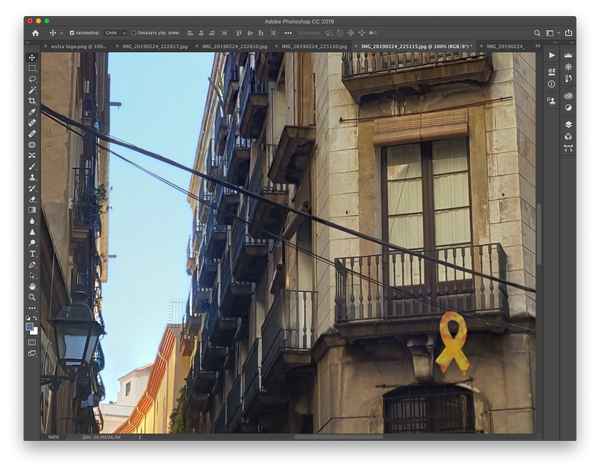The width and height of the screenshot is (600, 472).
Task: Go to Photoshop Home screen
Action: tap(35, 33)
